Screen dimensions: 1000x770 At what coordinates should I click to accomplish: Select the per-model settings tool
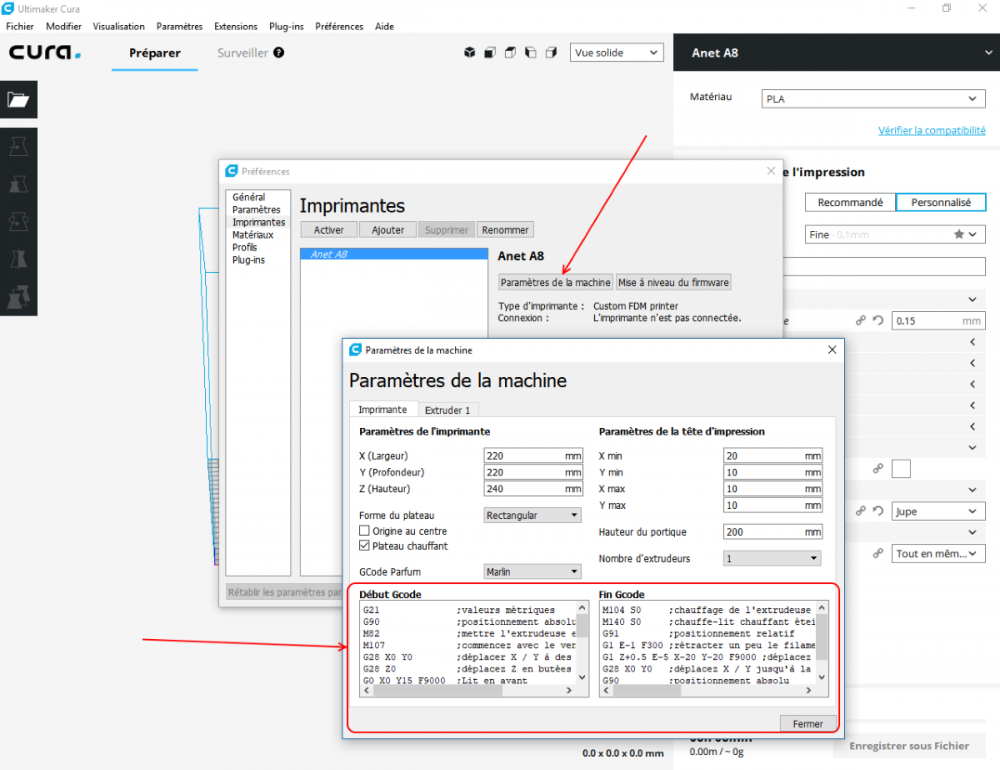18,297
